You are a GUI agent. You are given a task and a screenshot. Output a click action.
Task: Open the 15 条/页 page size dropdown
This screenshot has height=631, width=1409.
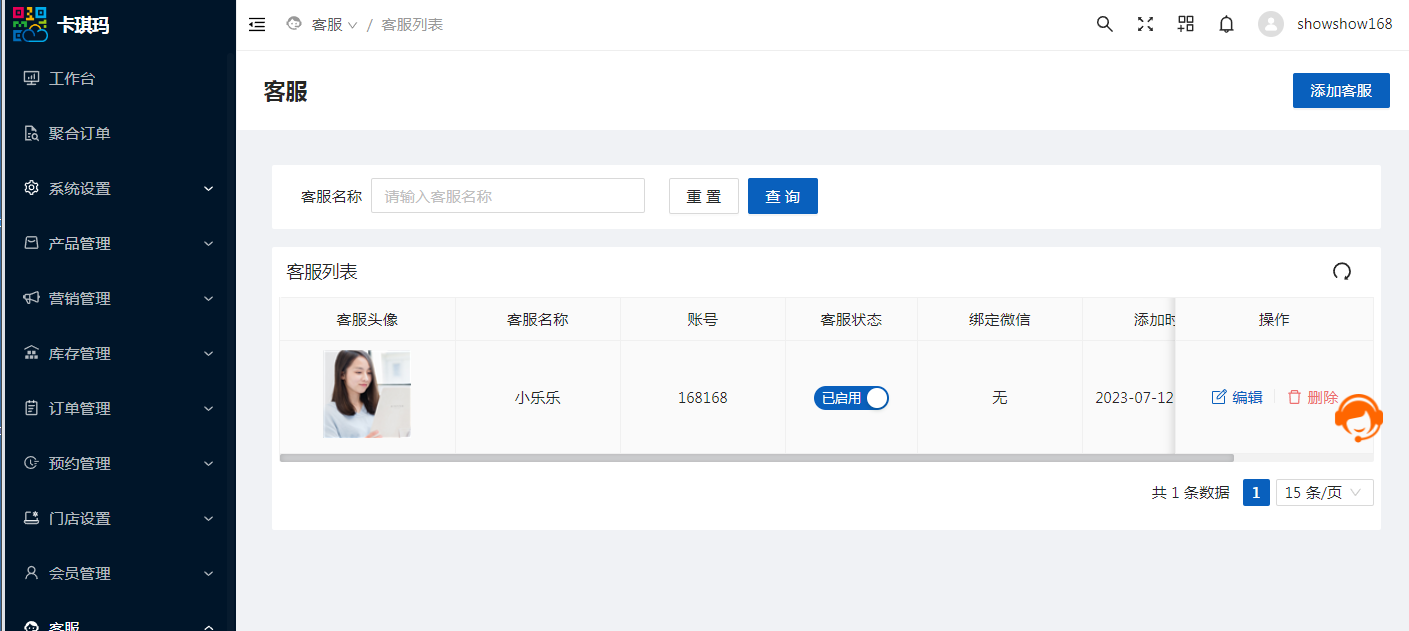(x=1323, y=493)
